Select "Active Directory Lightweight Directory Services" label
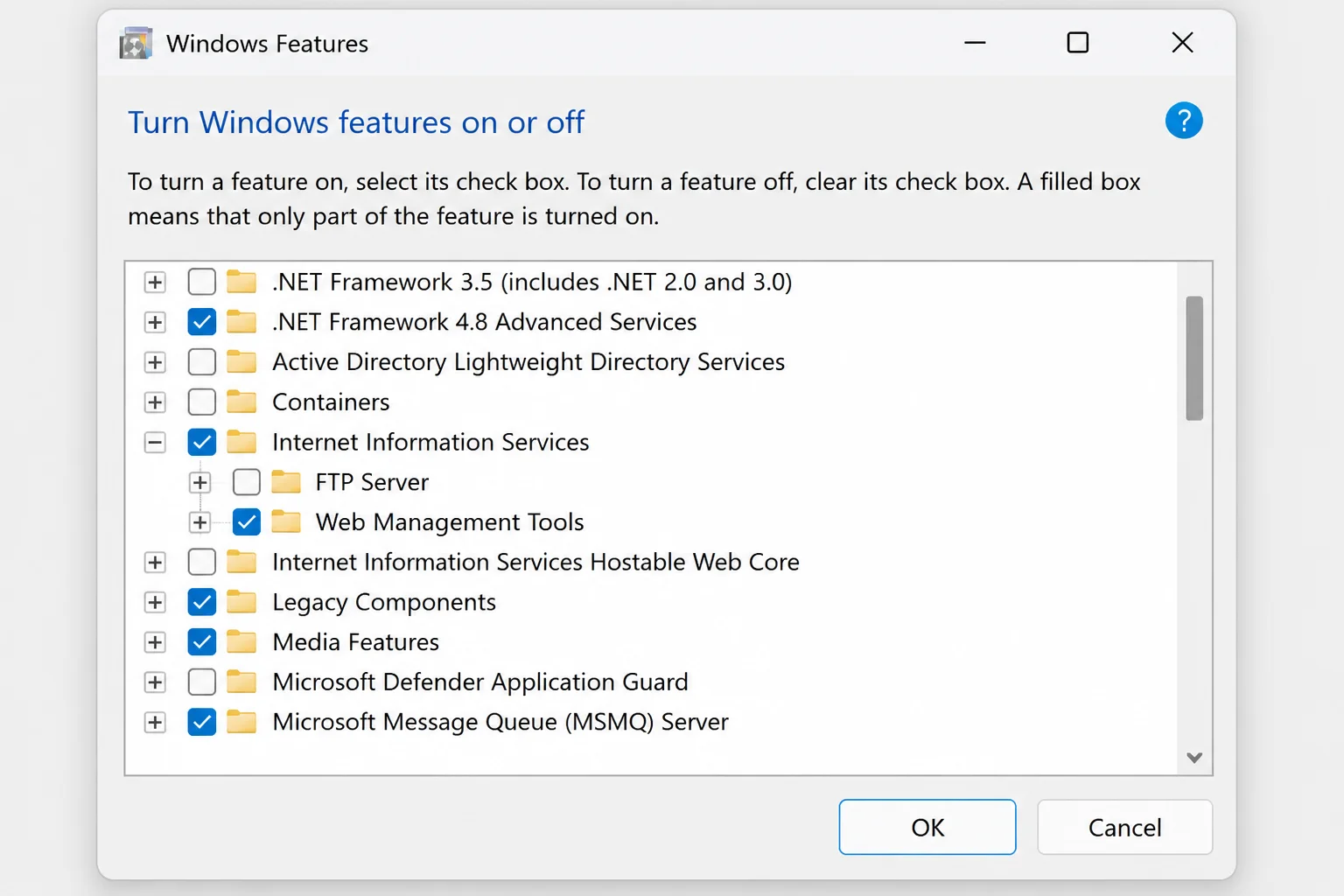 pos(528,362)
